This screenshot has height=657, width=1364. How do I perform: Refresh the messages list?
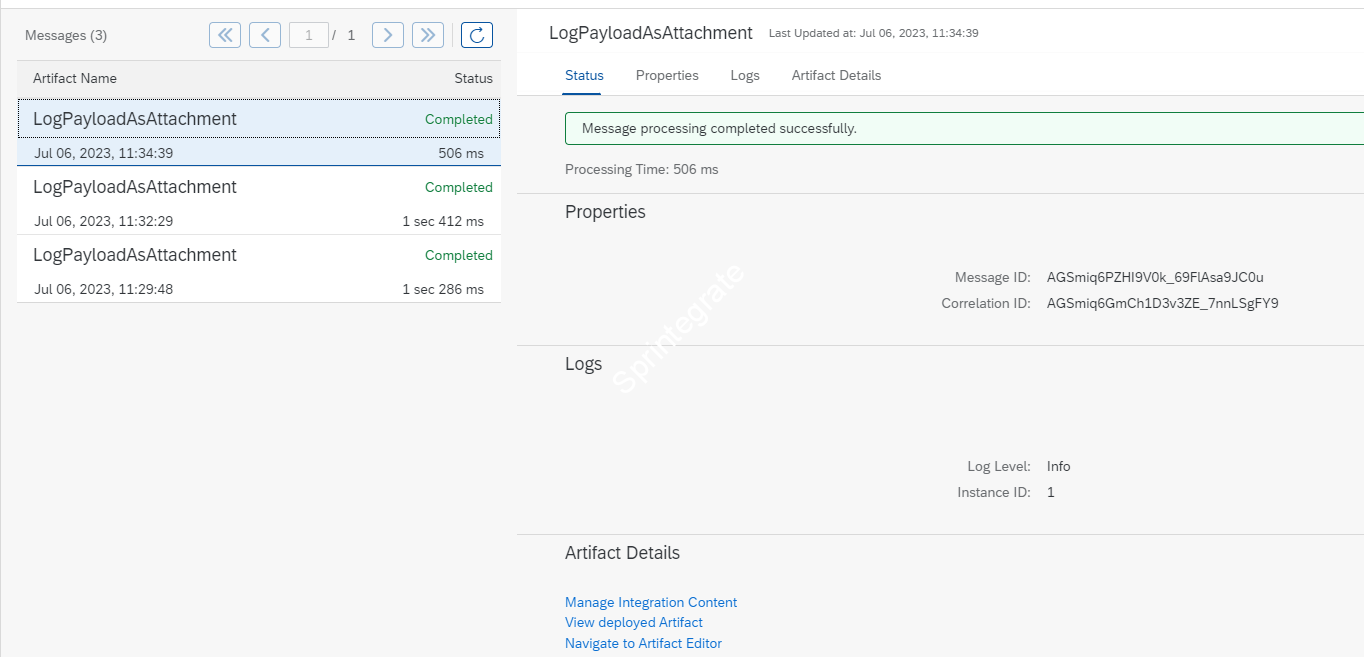[x=476, y=34]
